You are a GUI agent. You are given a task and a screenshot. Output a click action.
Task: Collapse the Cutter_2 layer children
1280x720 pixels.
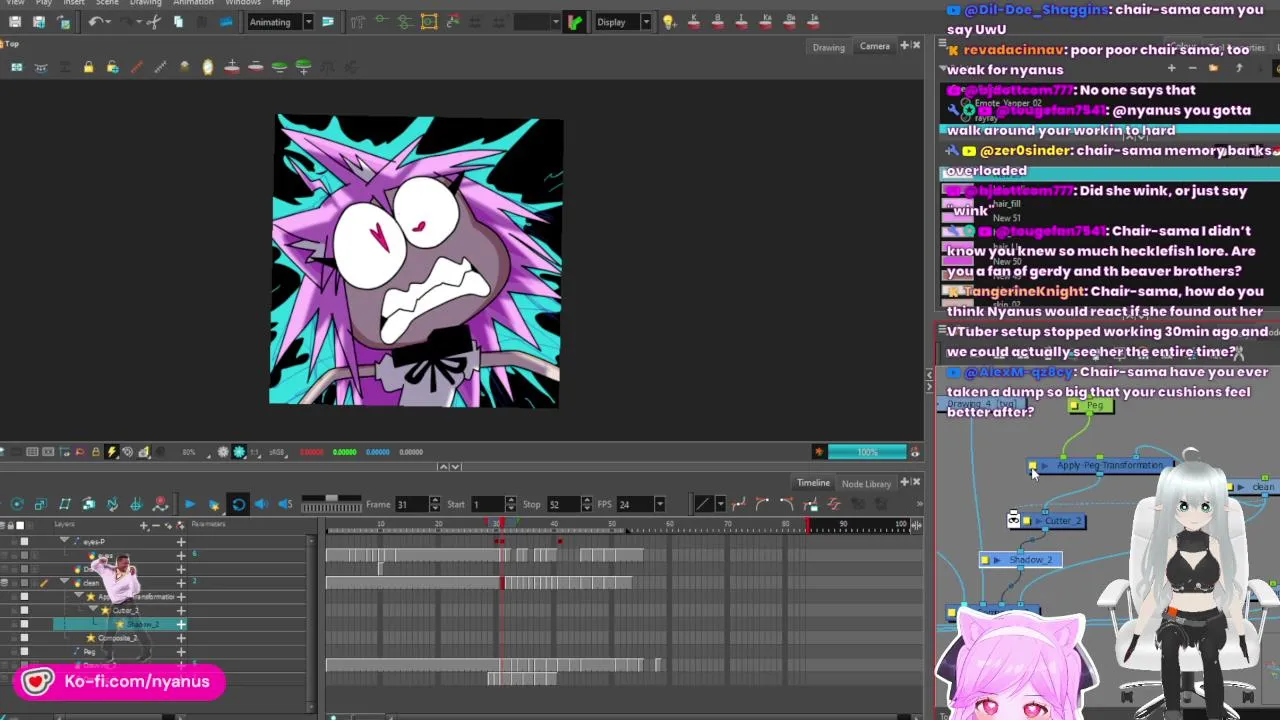(x=92, y=610)
